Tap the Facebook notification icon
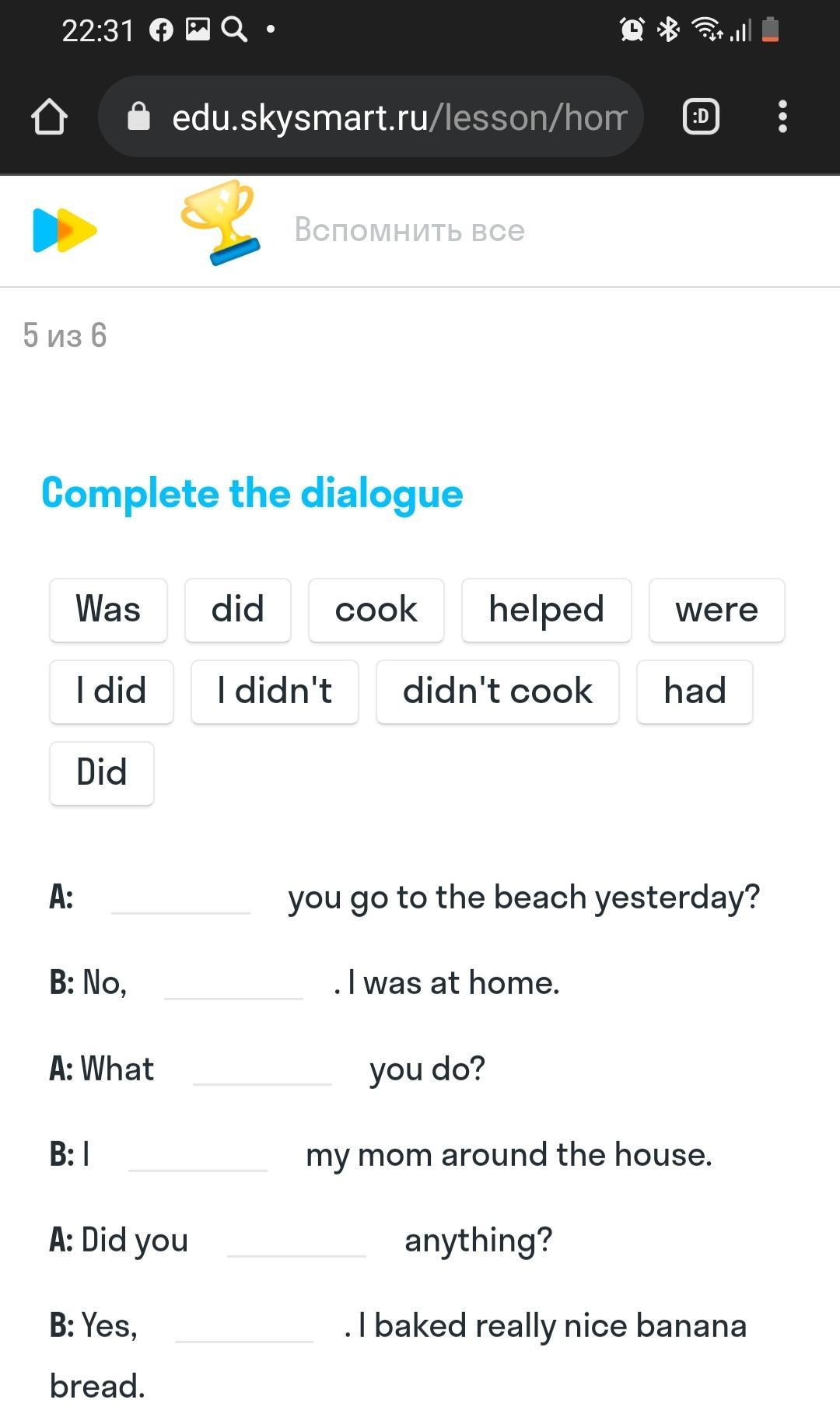840x1428 pixels. click(x=161, y=30)
